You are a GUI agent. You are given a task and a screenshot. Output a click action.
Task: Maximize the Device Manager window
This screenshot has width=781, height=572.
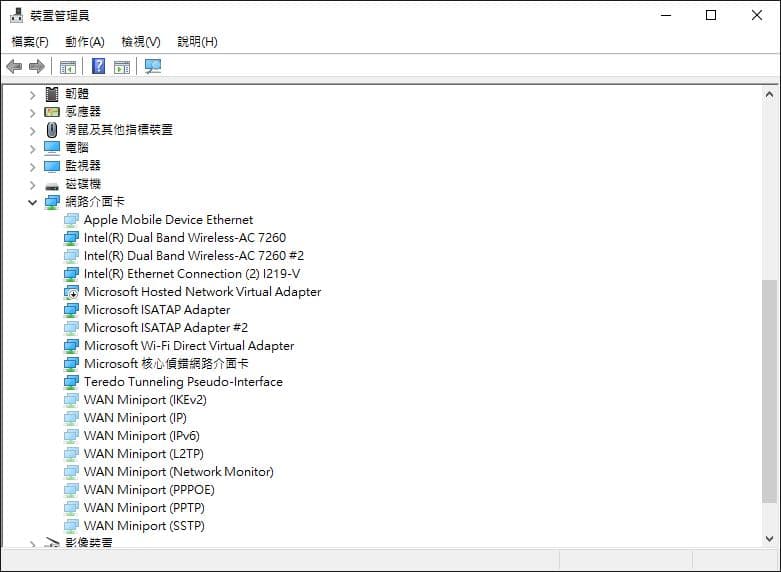pos(711,15)
